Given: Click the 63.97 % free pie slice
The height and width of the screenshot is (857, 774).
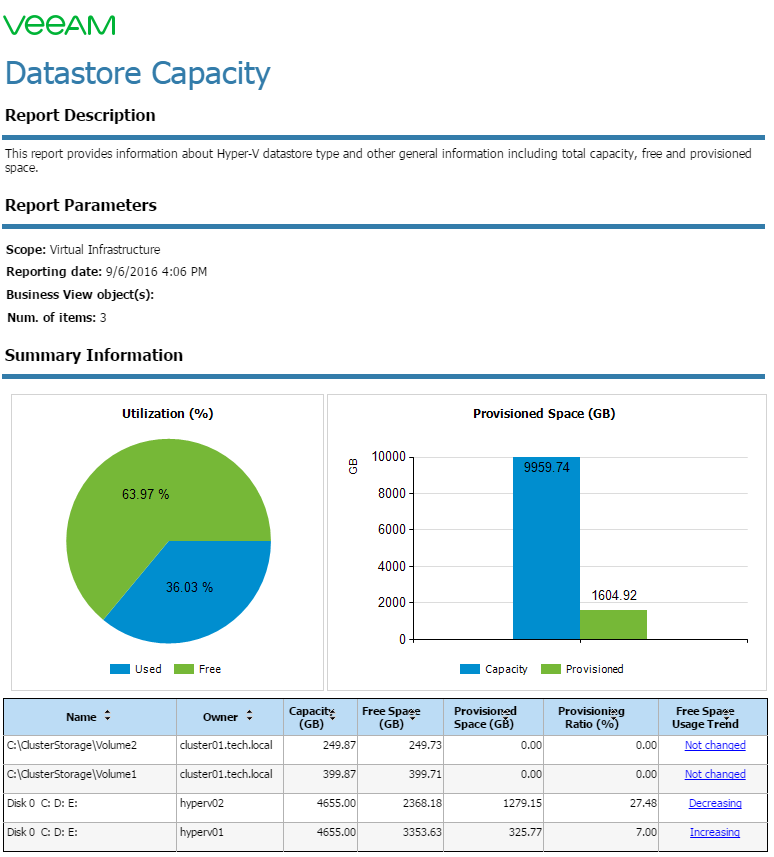Looking at the screenshot, I should (x=145, y=494).
